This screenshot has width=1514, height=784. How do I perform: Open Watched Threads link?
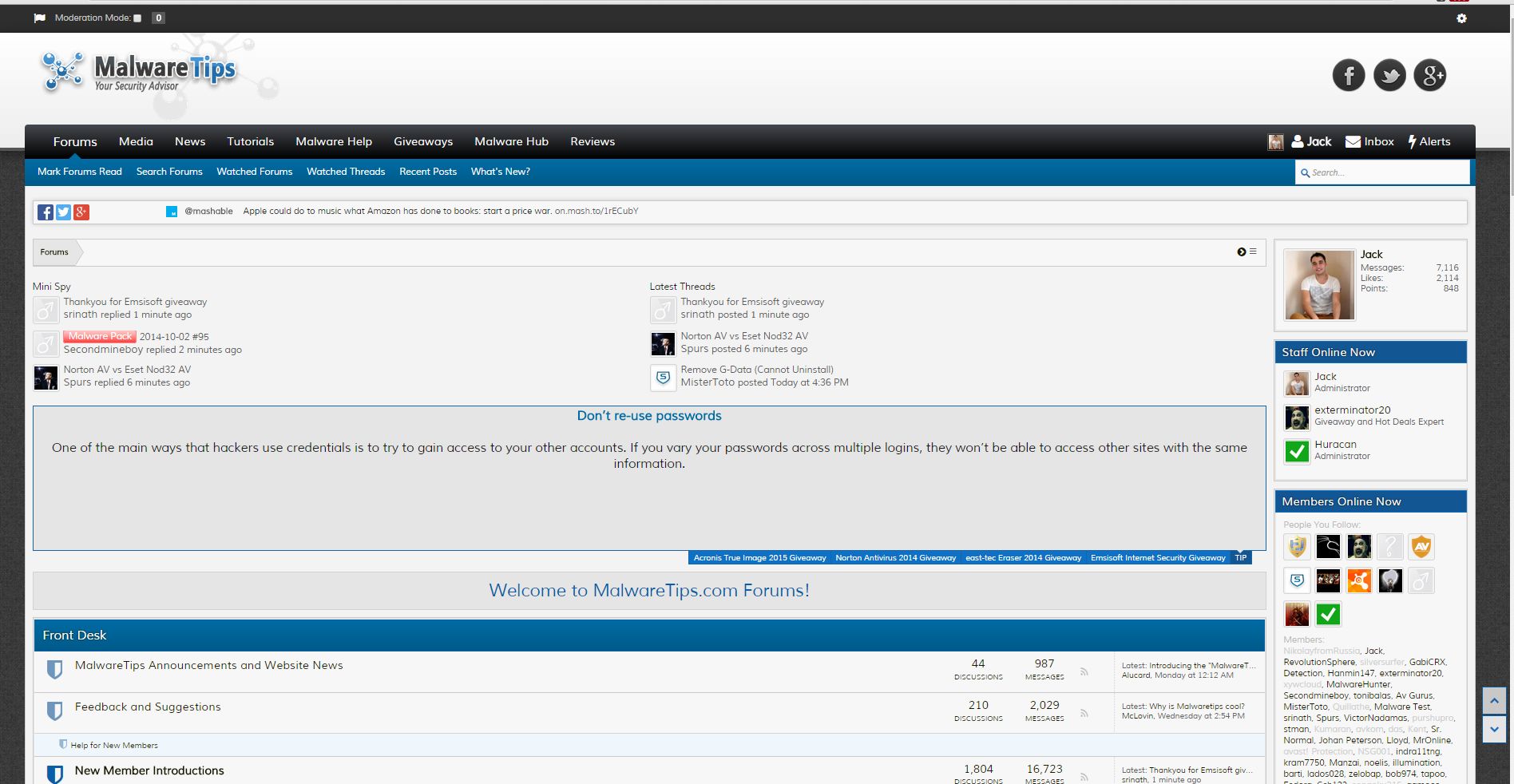pos(346,172)
